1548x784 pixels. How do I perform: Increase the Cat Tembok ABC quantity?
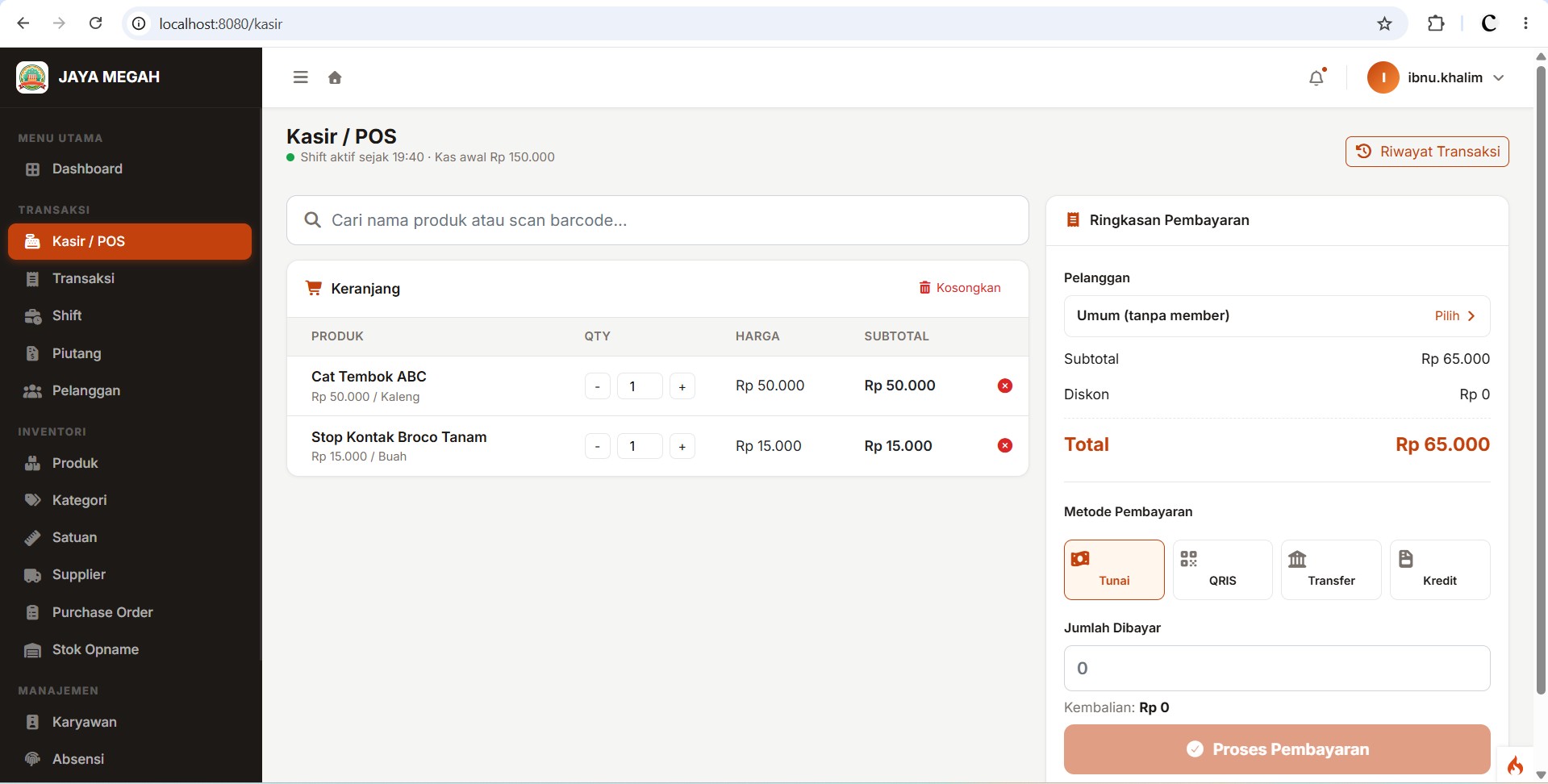pos(682,386)
